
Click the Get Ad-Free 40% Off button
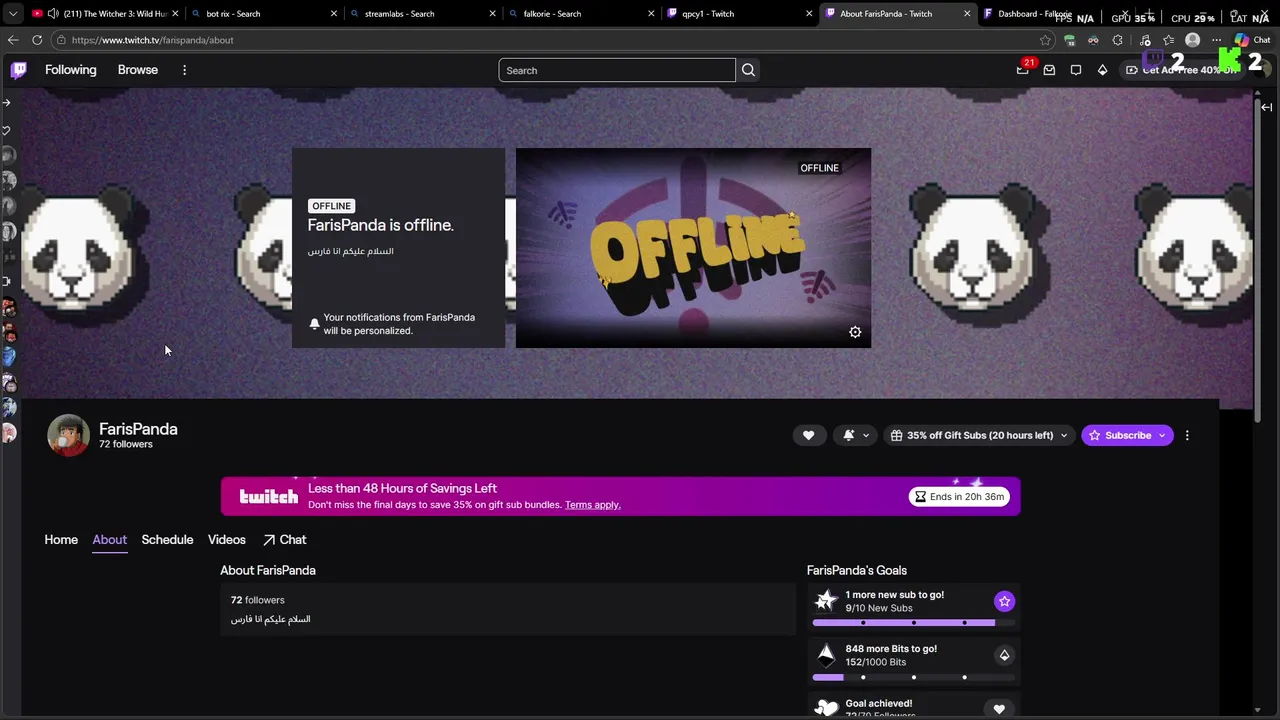tap(1182, 70)
